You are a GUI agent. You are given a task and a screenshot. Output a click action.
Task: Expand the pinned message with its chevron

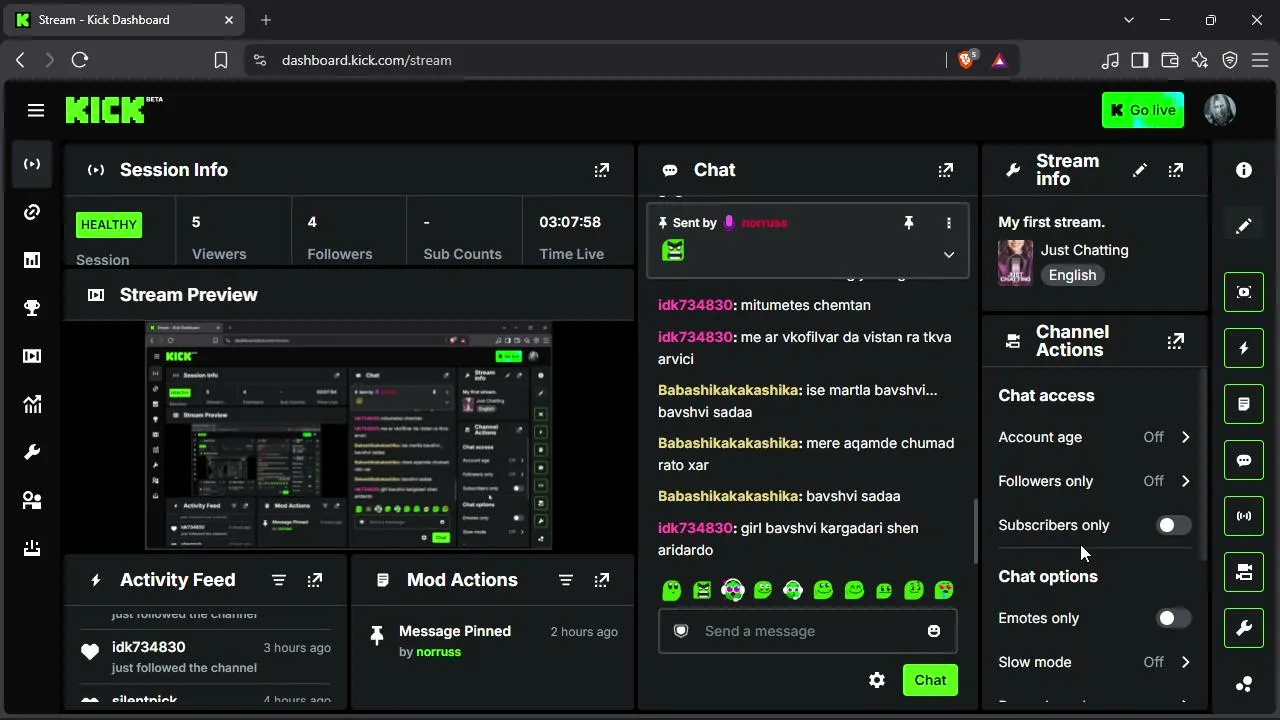pos(949,254)
